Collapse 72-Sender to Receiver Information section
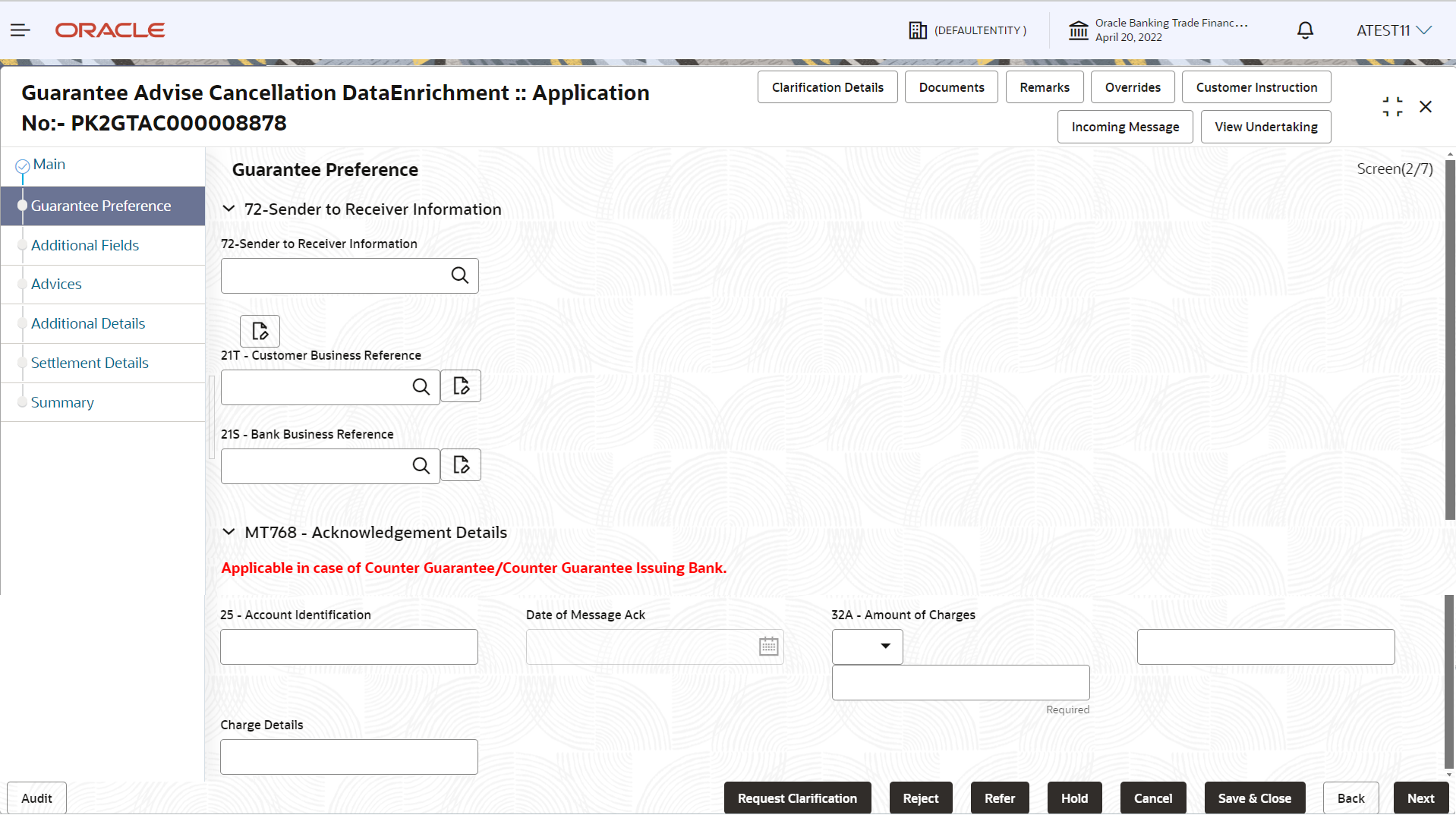The height and width of the screenshot is (815, 1456). (x=228, y=209)
